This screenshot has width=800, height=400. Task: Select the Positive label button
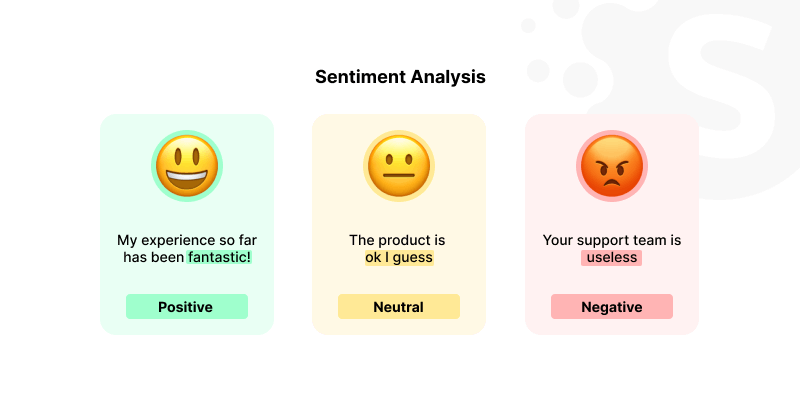point(187,307)
